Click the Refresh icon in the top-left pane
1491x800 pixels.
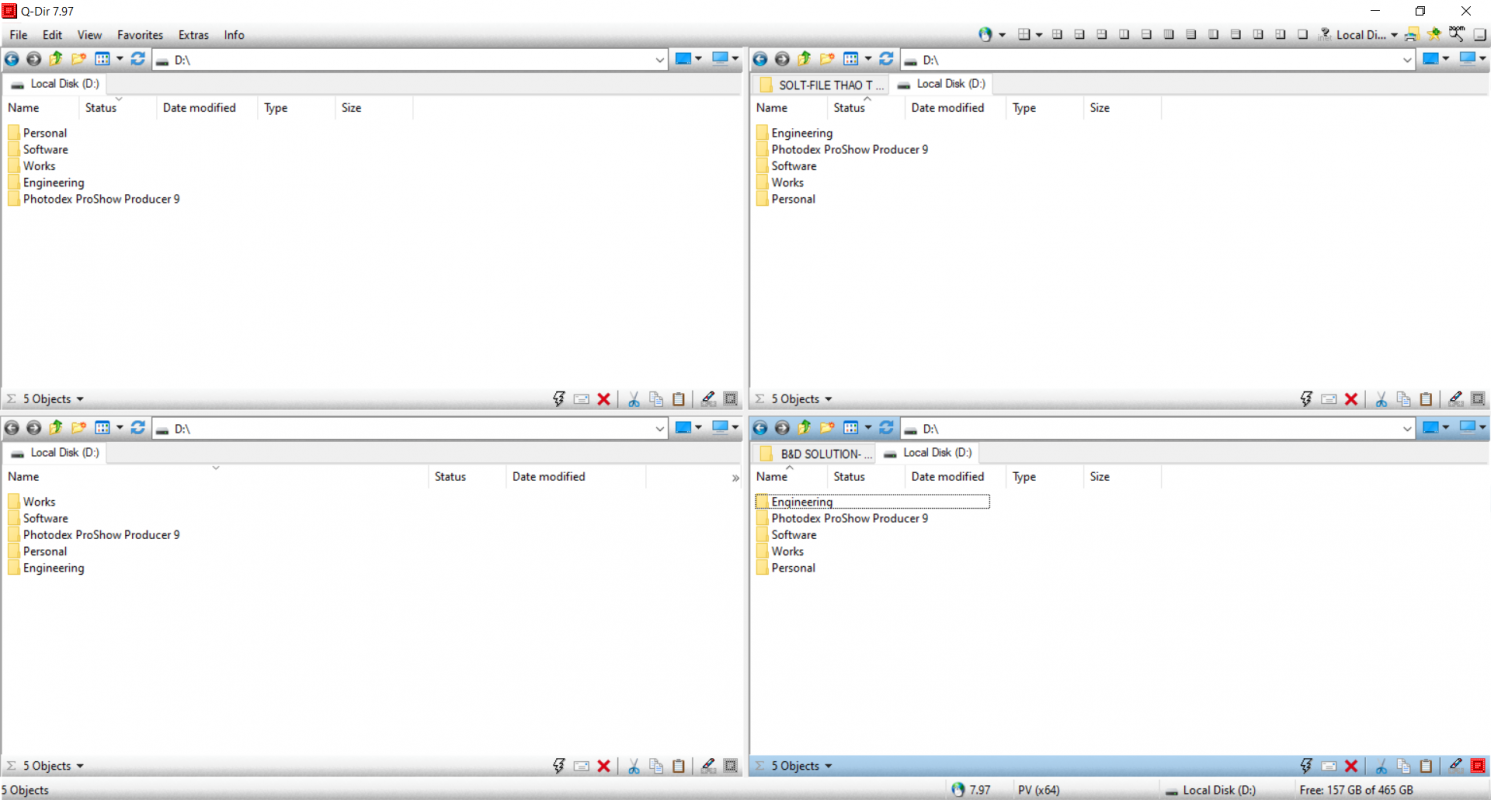pos(138,59)
